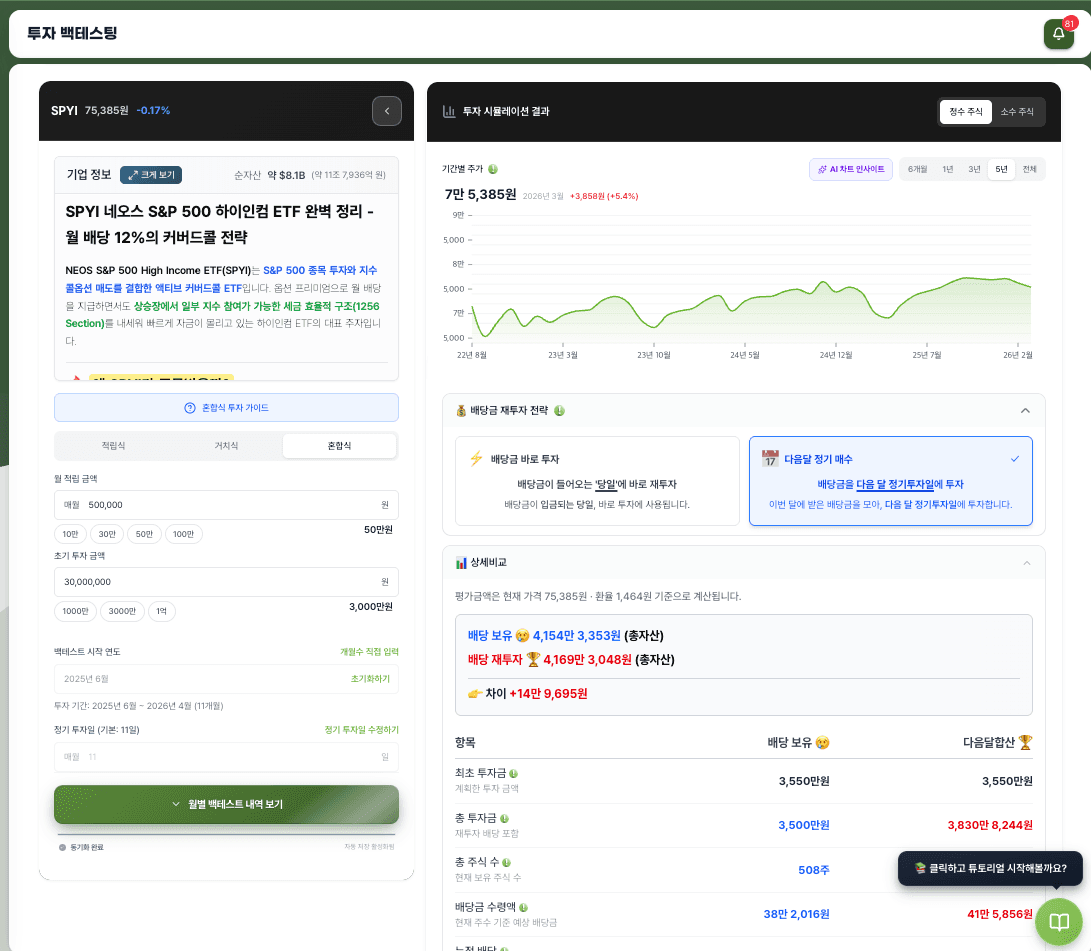This screenshot has width=1091, height=951.
Task: Click the lightning icon on 배당금 바로 투자
Action: pyautogui.click(x=477, y=459)
